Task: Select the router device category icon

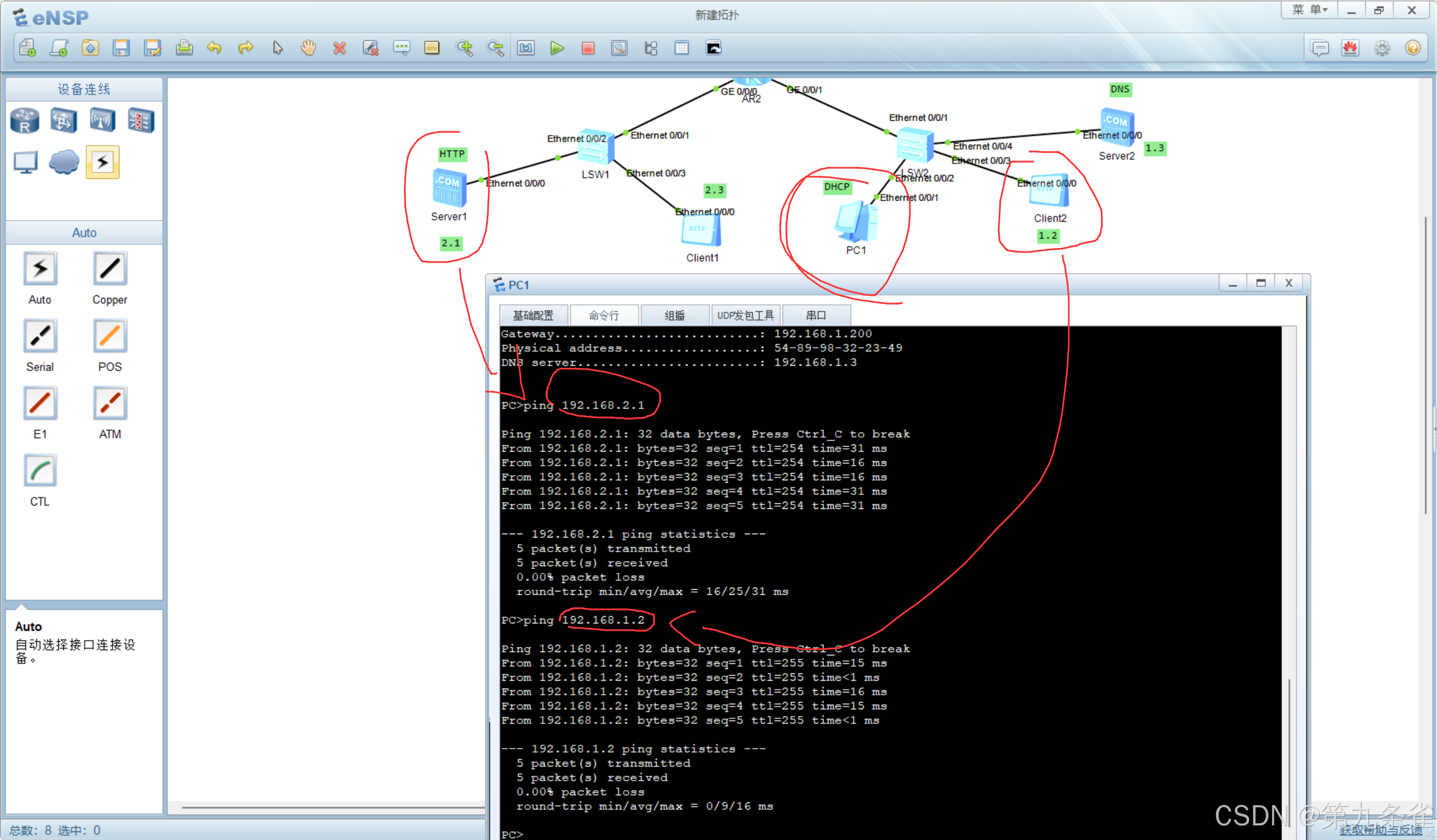Action: 25,121
